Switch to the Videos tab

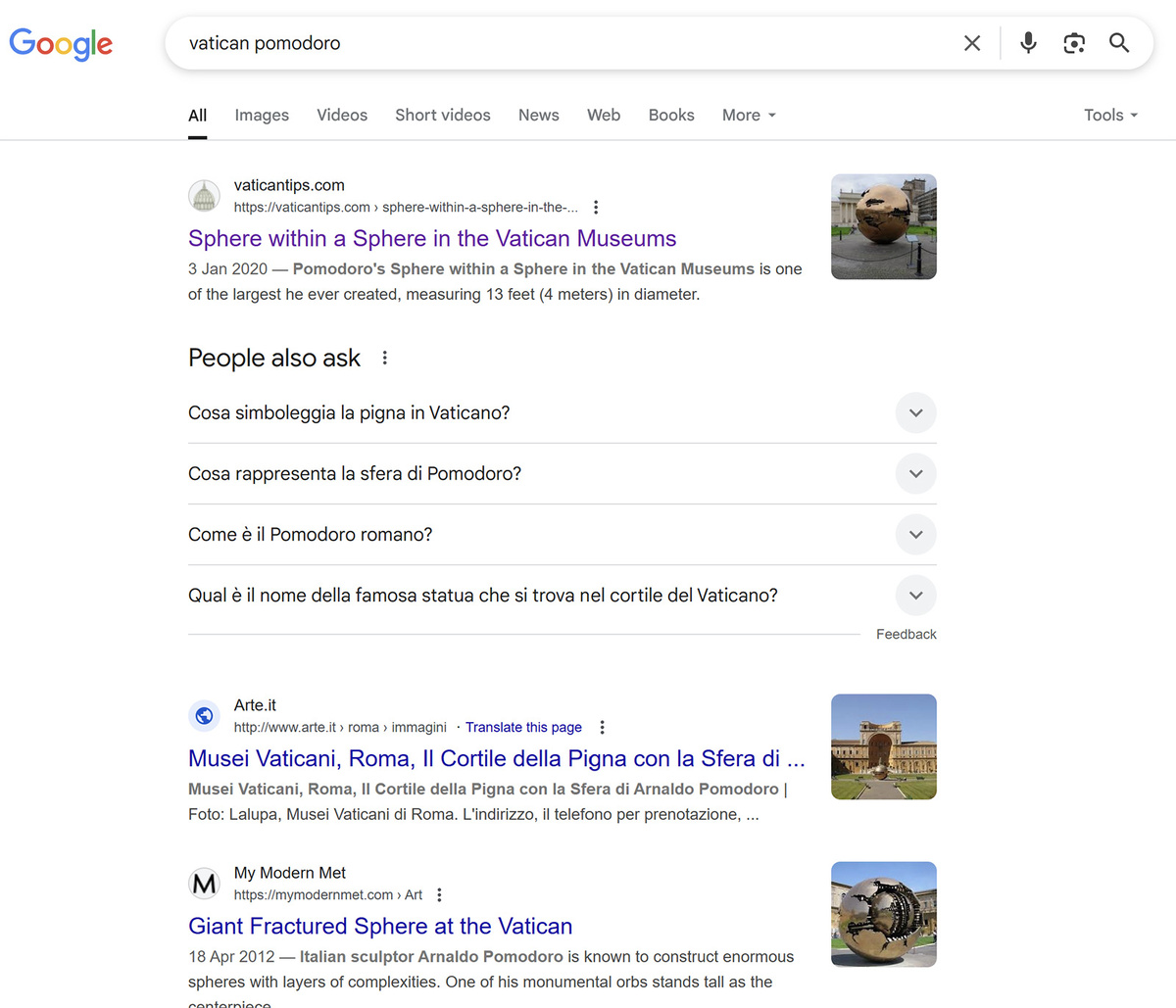point(342,116)
